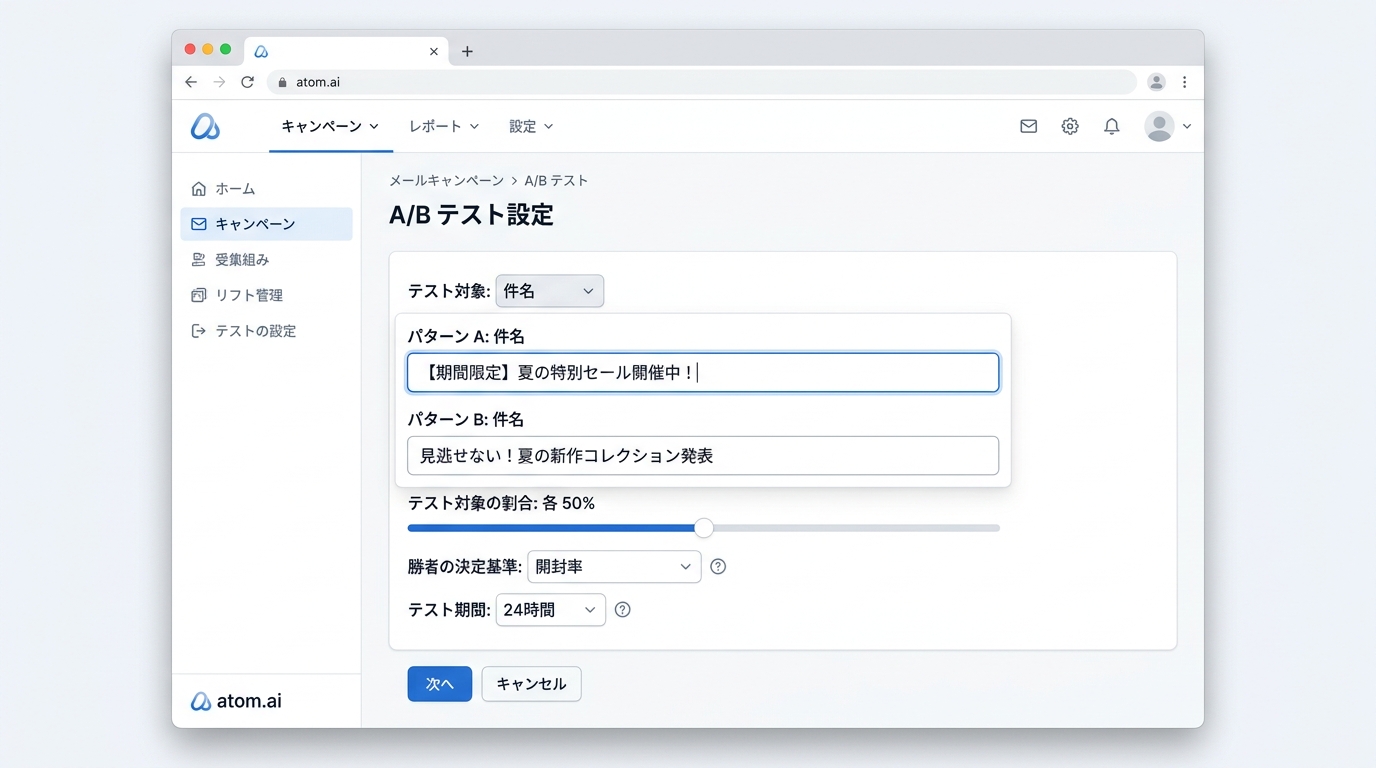Open browser three-dot menu
The width and height of the screenshot is (1376, 768).
[x=1184, y=82]
